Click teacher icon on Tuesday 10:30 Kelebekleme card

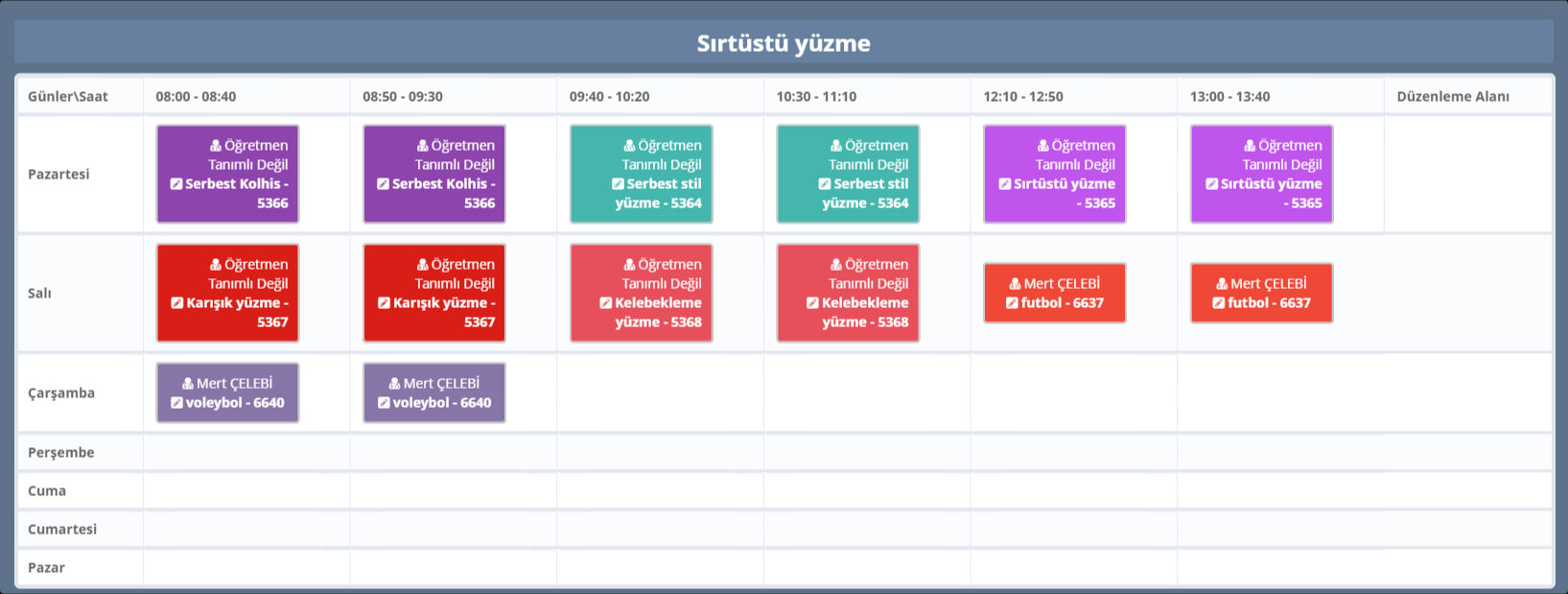tap(836, 265)
